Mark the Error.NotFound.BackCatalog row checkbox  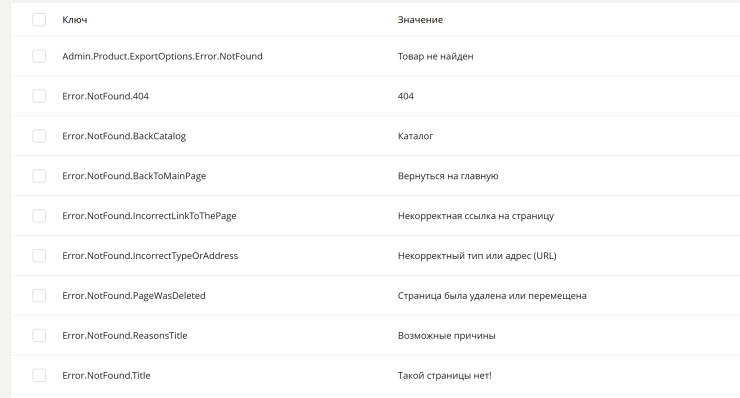pyautogui.click(x=39, y=136)
